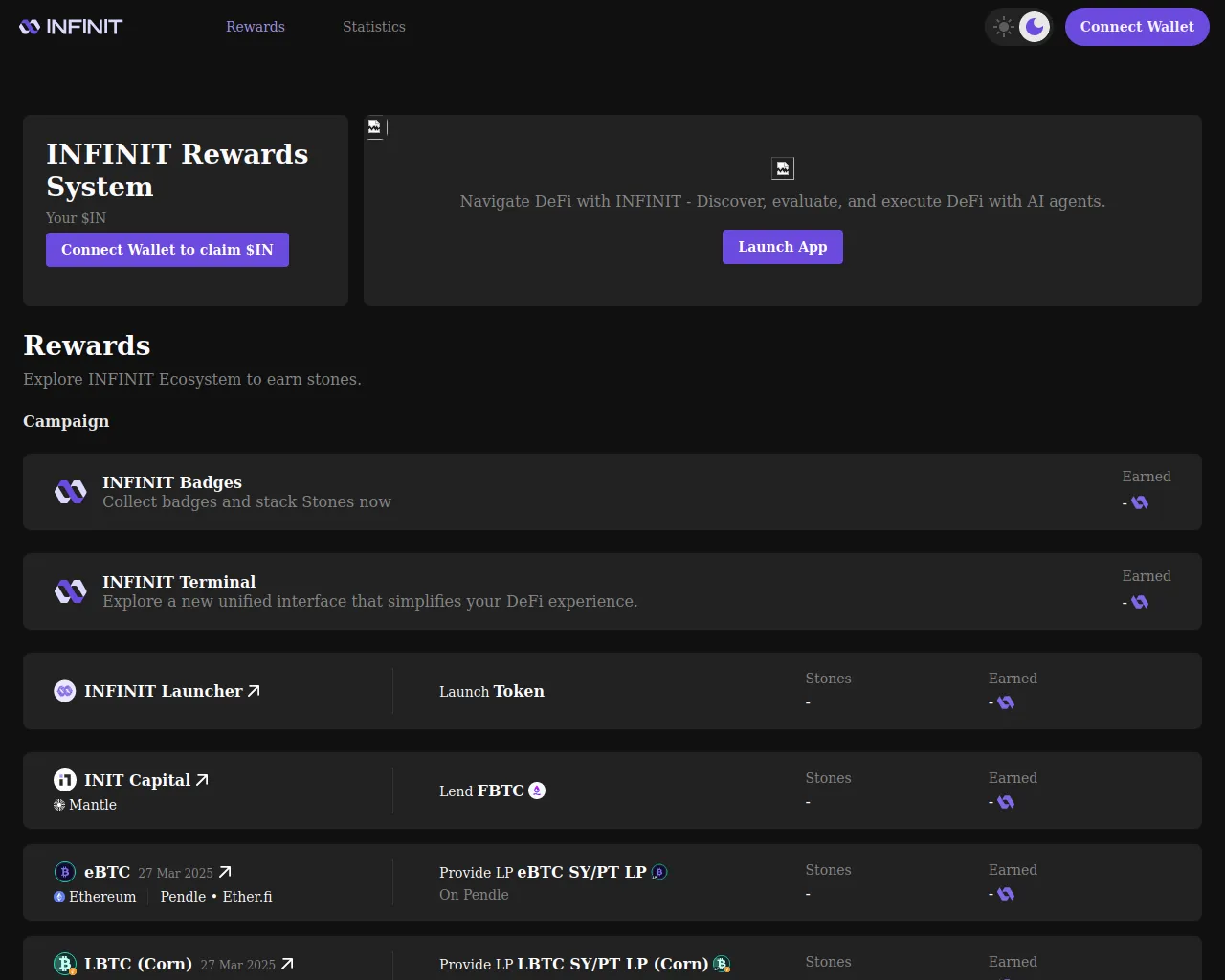Click the LBTC (Corn) date '27 Mar 2025'

[237, 965]
